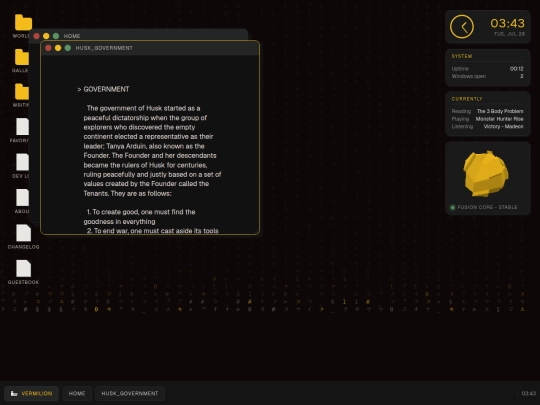This screenshot has width=540, height=405.
Task: Open the About file icon
Action: pyautogui.click(x=22, y=198)
